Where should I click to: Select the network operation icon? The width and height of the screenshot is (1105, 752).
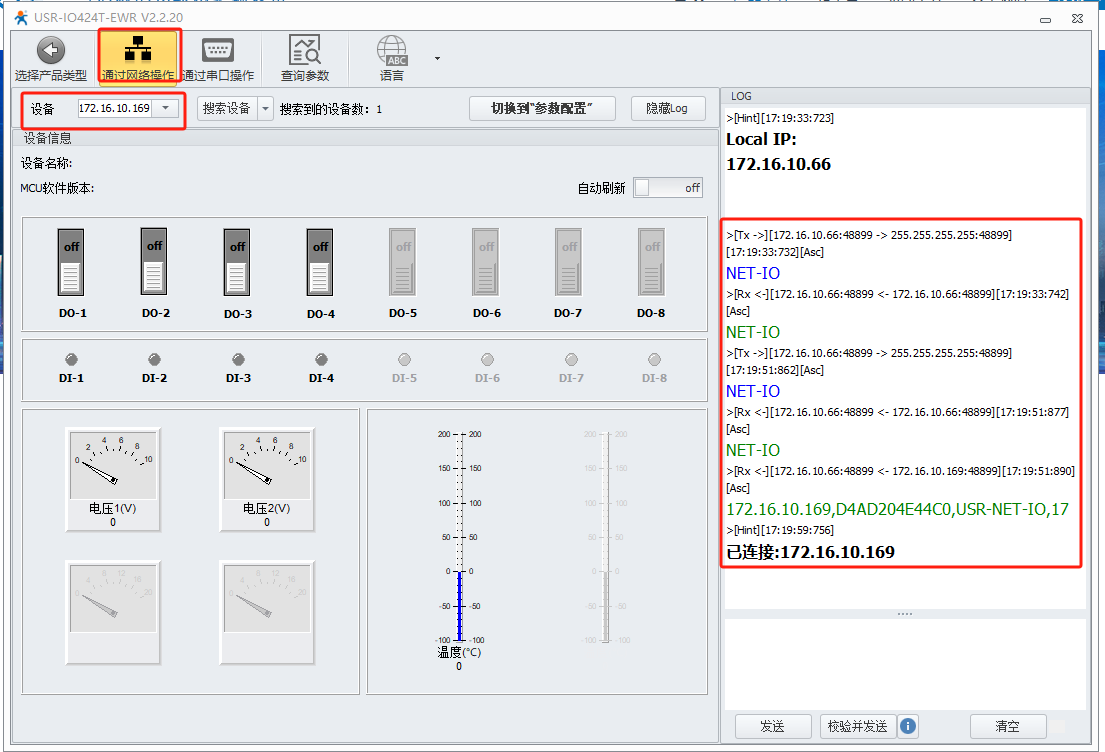click(x=138, y=52)
